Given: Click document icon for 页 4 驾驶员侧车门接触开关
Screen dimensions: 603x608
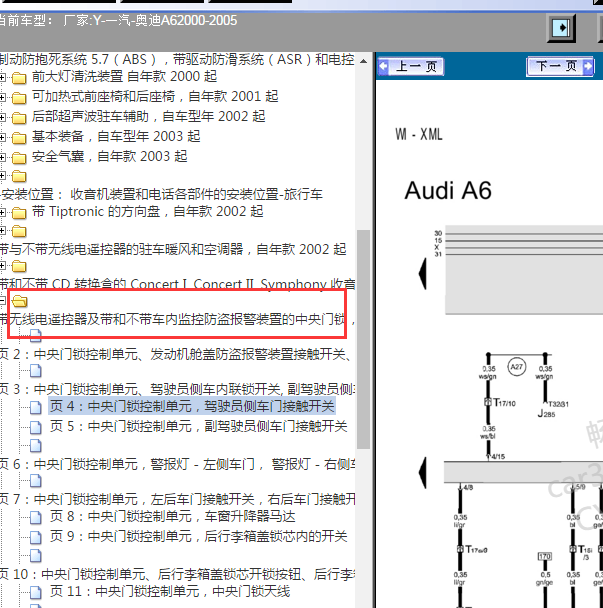Looking at the screenshot, I should [36, 407].
